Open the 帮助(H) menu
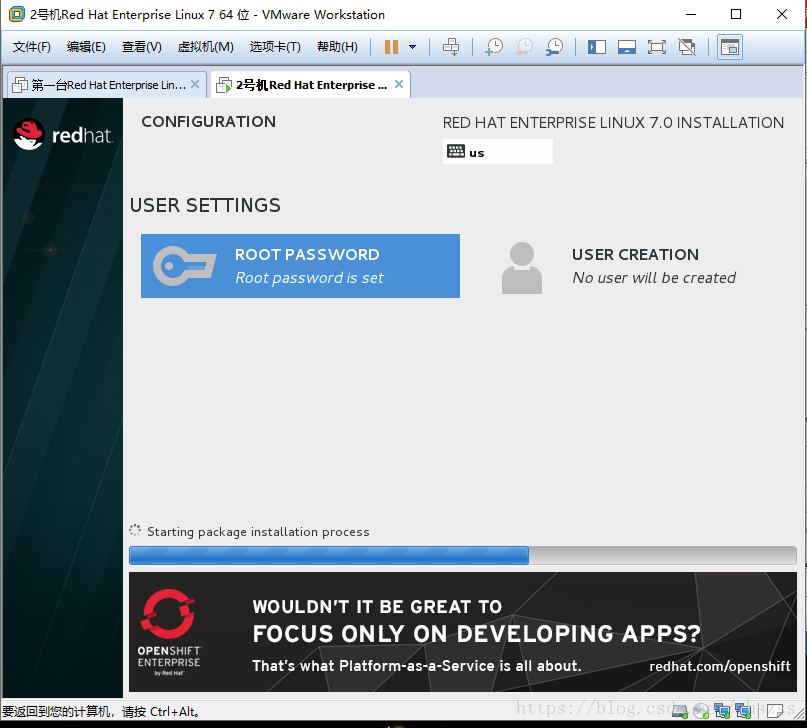This screenshot has height=728, width=807. tap(337, 47)
